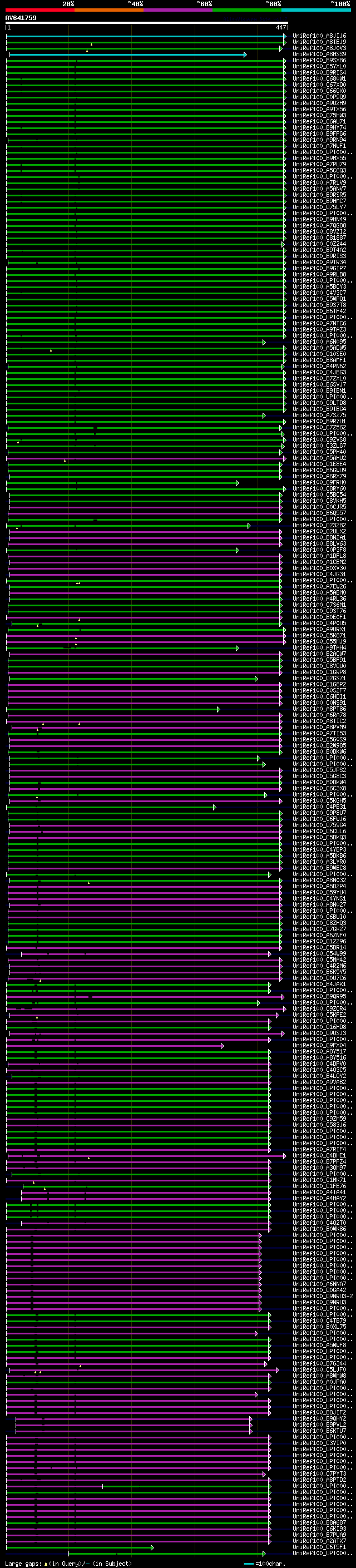
Task: Select hit label UniRef100_Q2GSZ1
Action: click(x=319, y=678)
